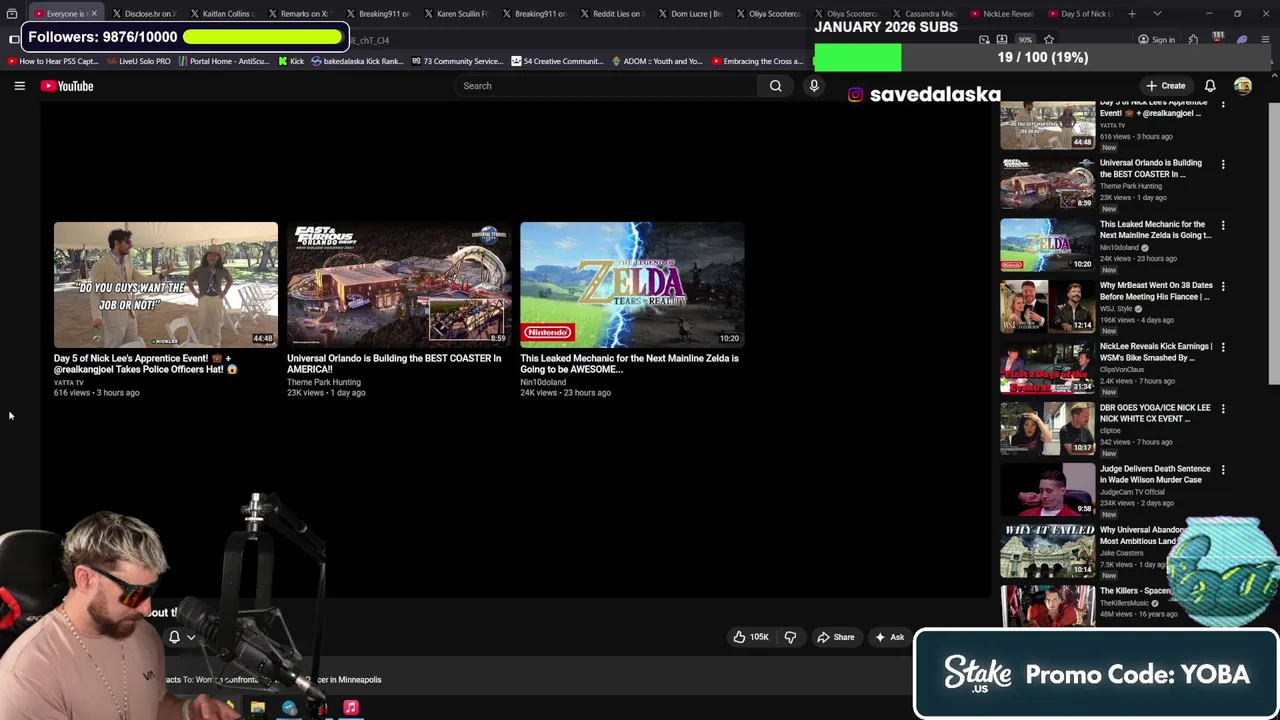
Task: Open options for Judge Delivers Death Sentence video
Action: (x=1223, y=469)
